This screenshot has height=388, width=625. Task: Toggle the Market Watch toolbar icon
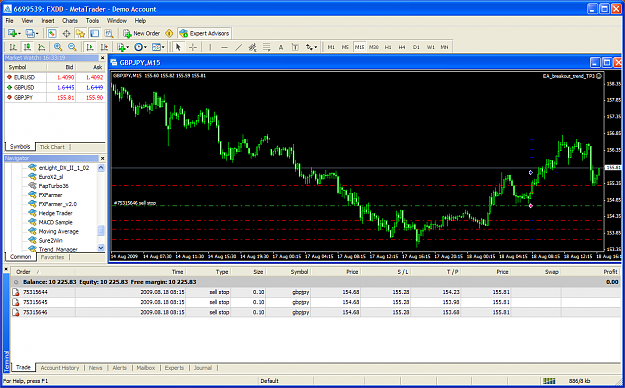[x=52, y=33]
